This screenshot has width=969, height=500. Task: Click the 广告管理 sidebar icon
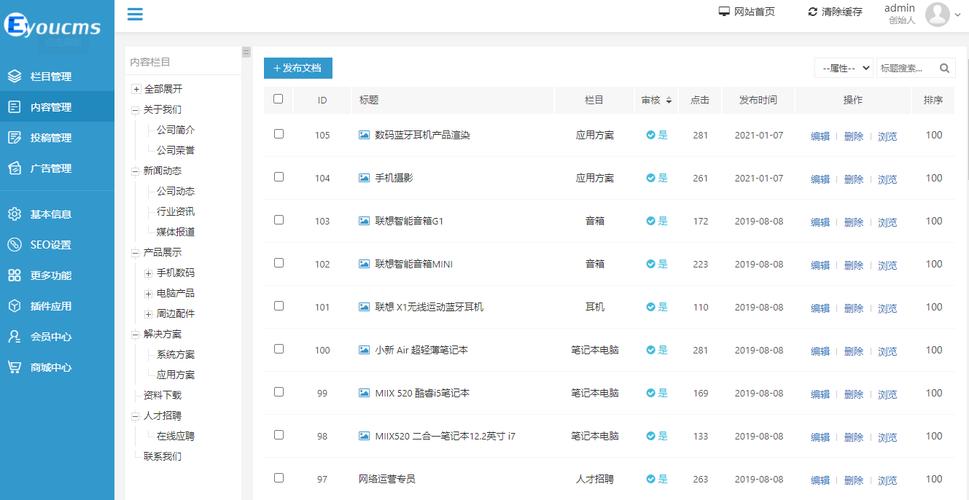pos(14,168)
